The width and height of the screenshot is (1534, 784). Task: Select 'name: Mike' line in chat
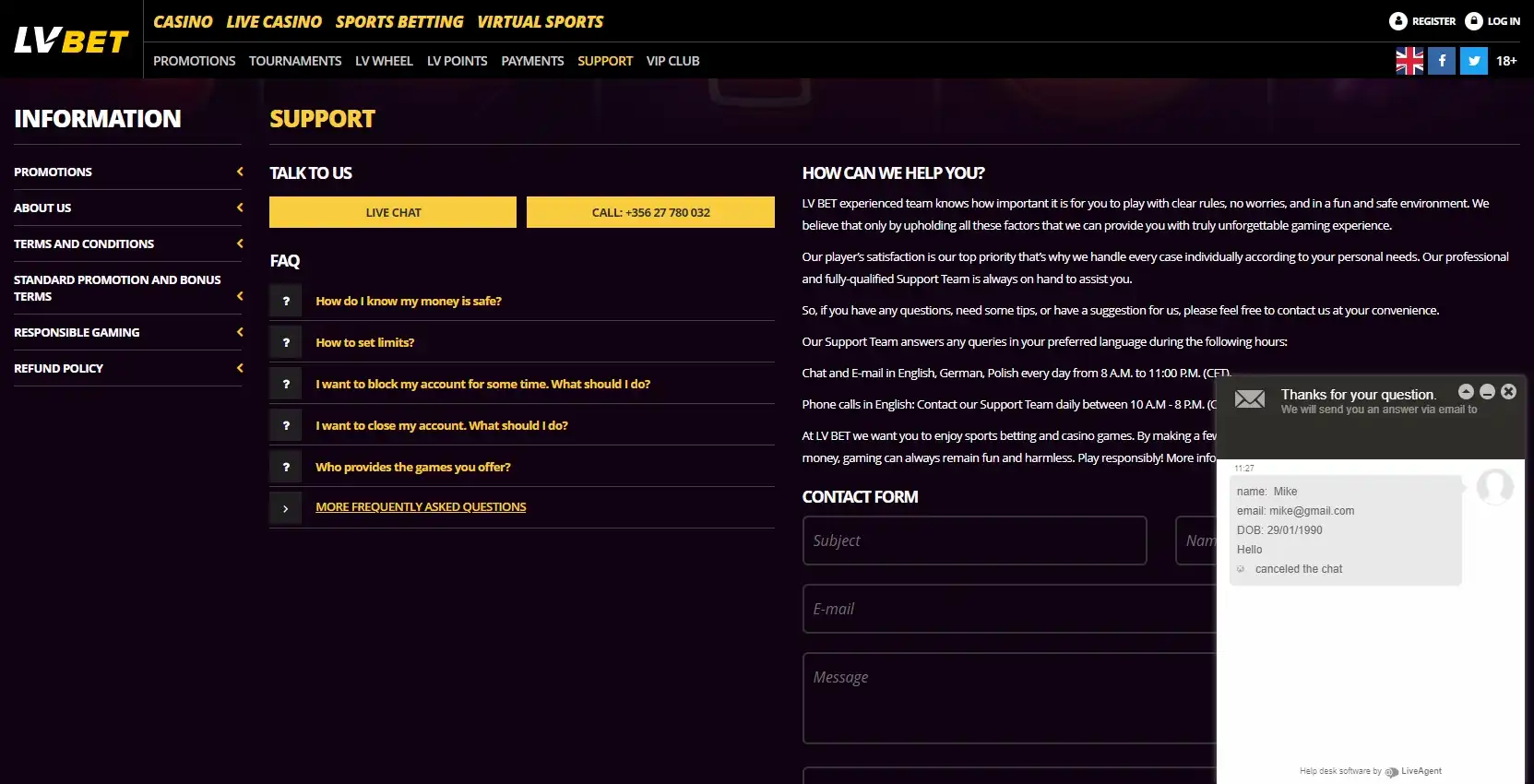point(1267,492)
